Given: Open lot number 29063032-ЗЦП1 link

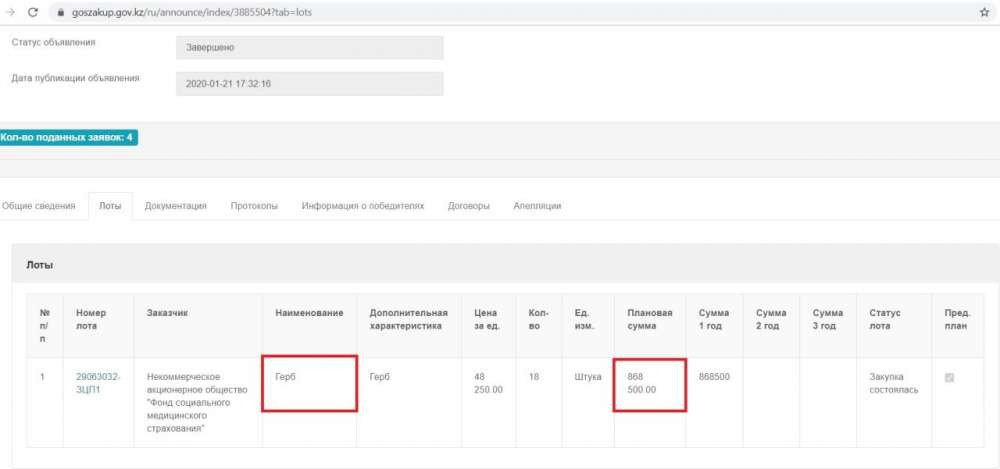Looking at the screenshot, I should [98, 383].
